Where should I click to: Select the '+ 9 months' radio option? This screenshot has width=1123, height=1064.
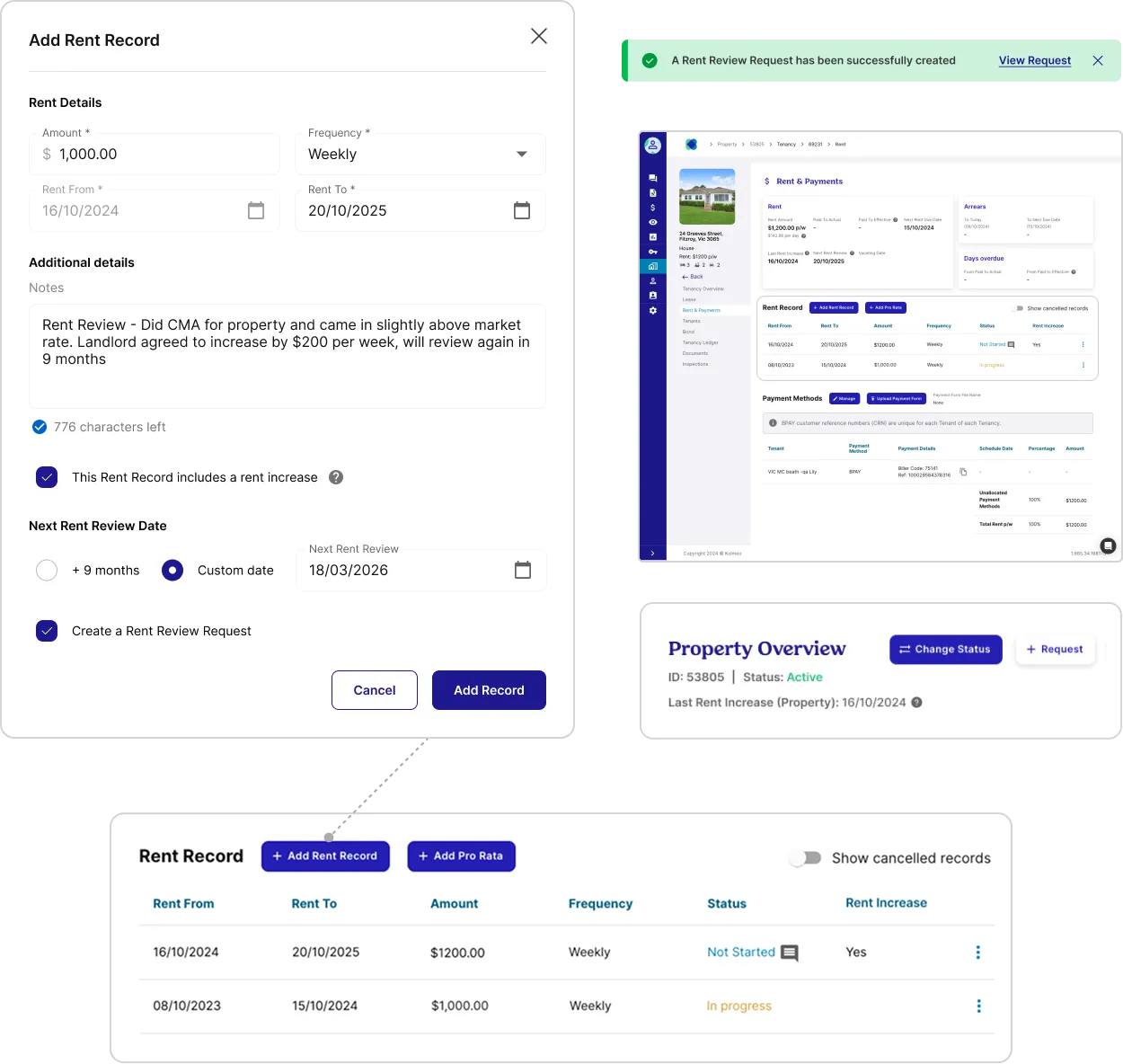click(x=47, y=570)
